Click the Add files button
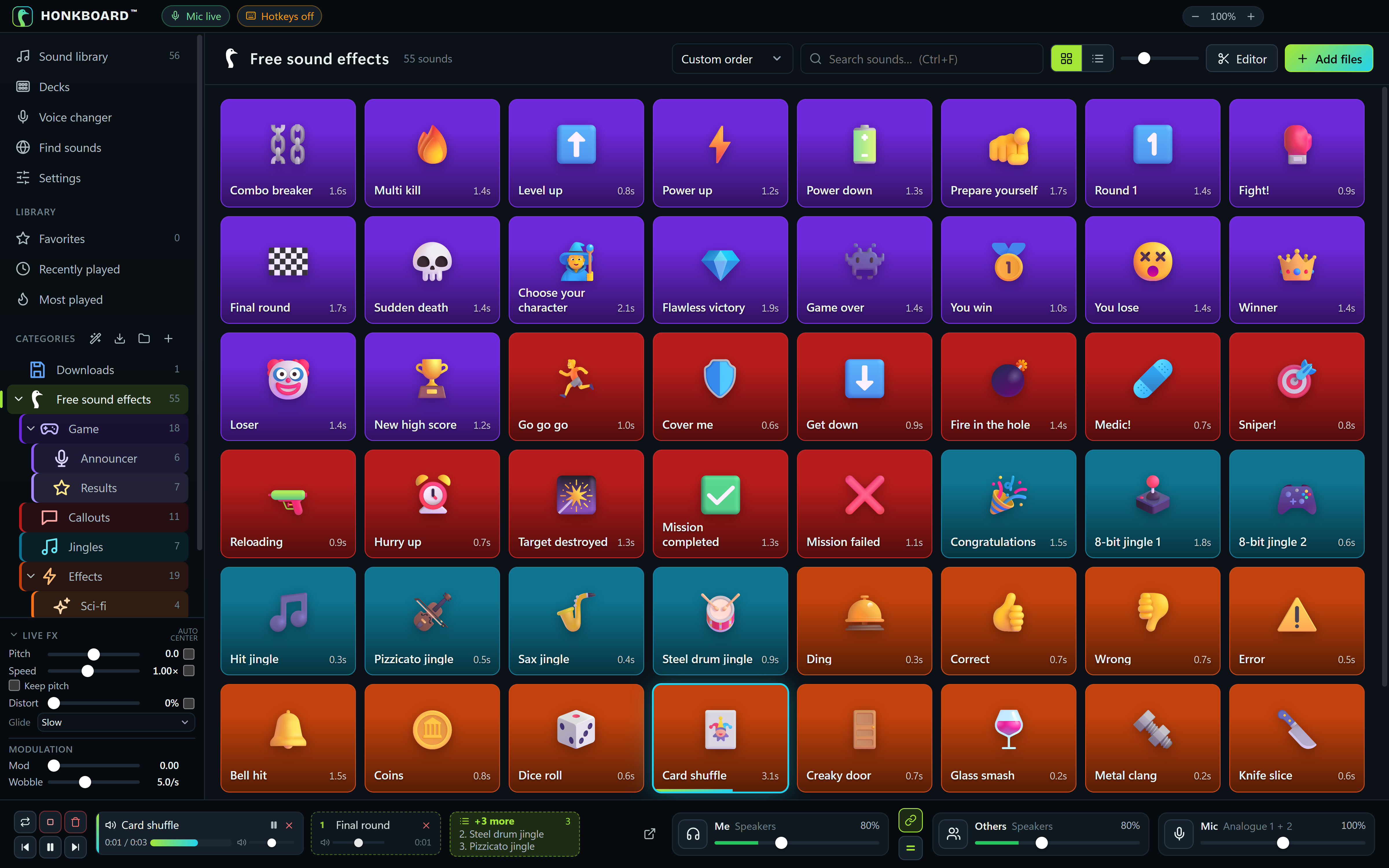Screen dimensions: 1389x868 (1328, 58)
